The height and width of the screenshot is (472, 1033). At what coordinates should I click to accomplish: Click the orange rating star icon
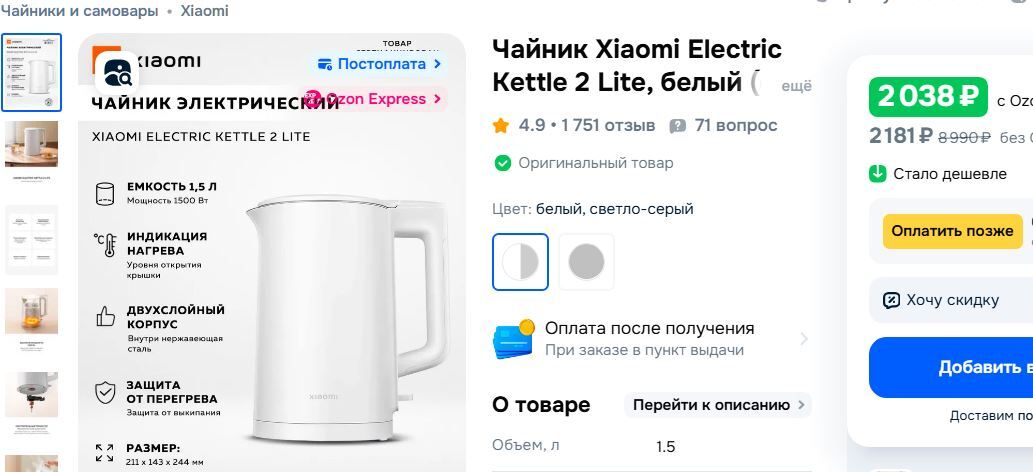[501, 125]
